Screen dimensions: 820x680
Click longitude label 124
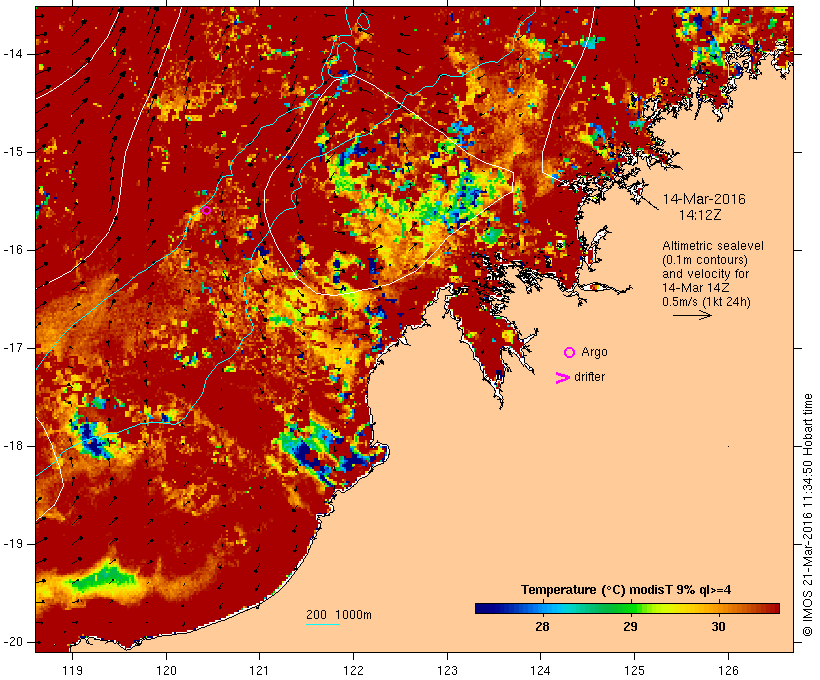pyautogui.click(x=541, y=670)
